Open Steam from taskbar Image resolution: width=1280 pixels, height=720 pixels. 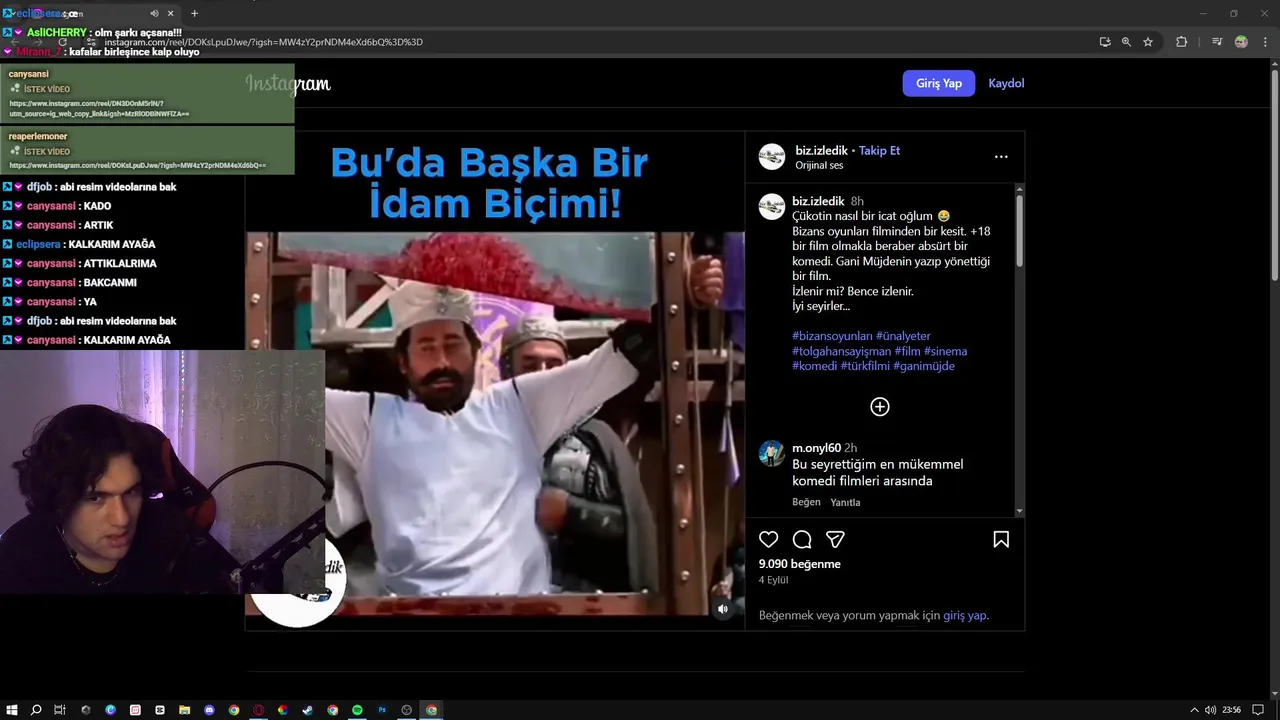(x=307, y=710)
